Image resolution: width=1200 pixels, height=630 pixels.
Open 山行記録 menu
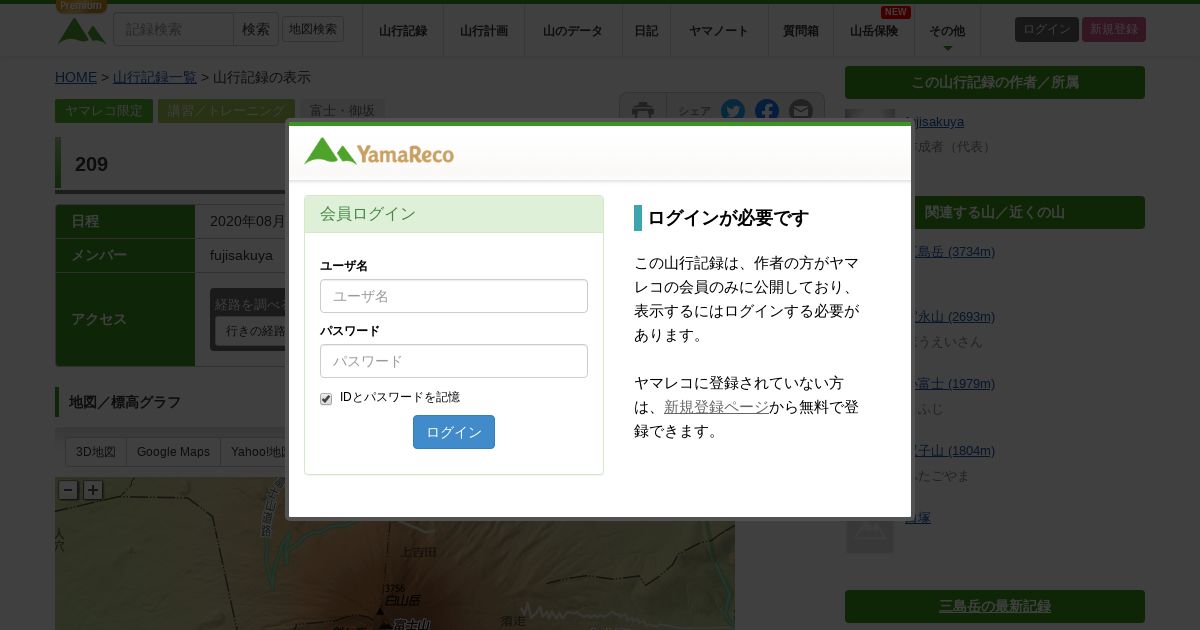[x=403, y=31]
